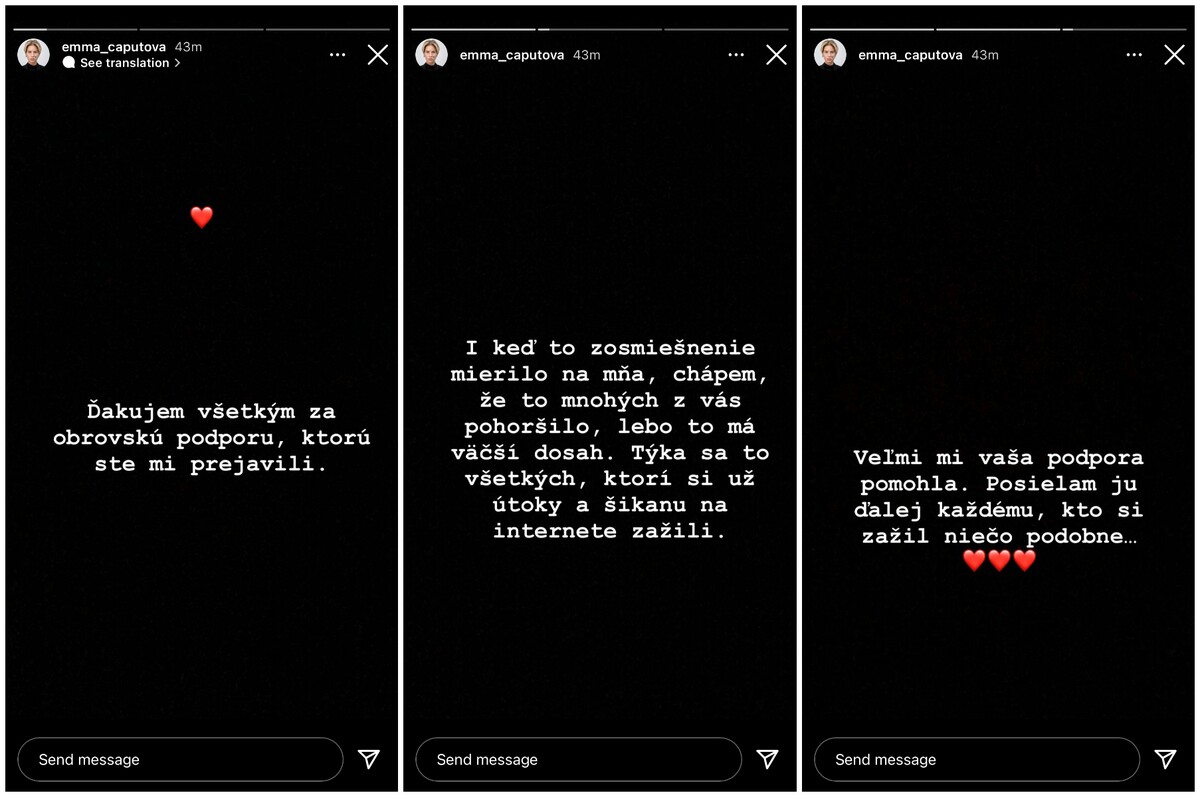Open profile avatar in middle story
The width and height of the screenshot is (1200, 797).
point(431,54)
